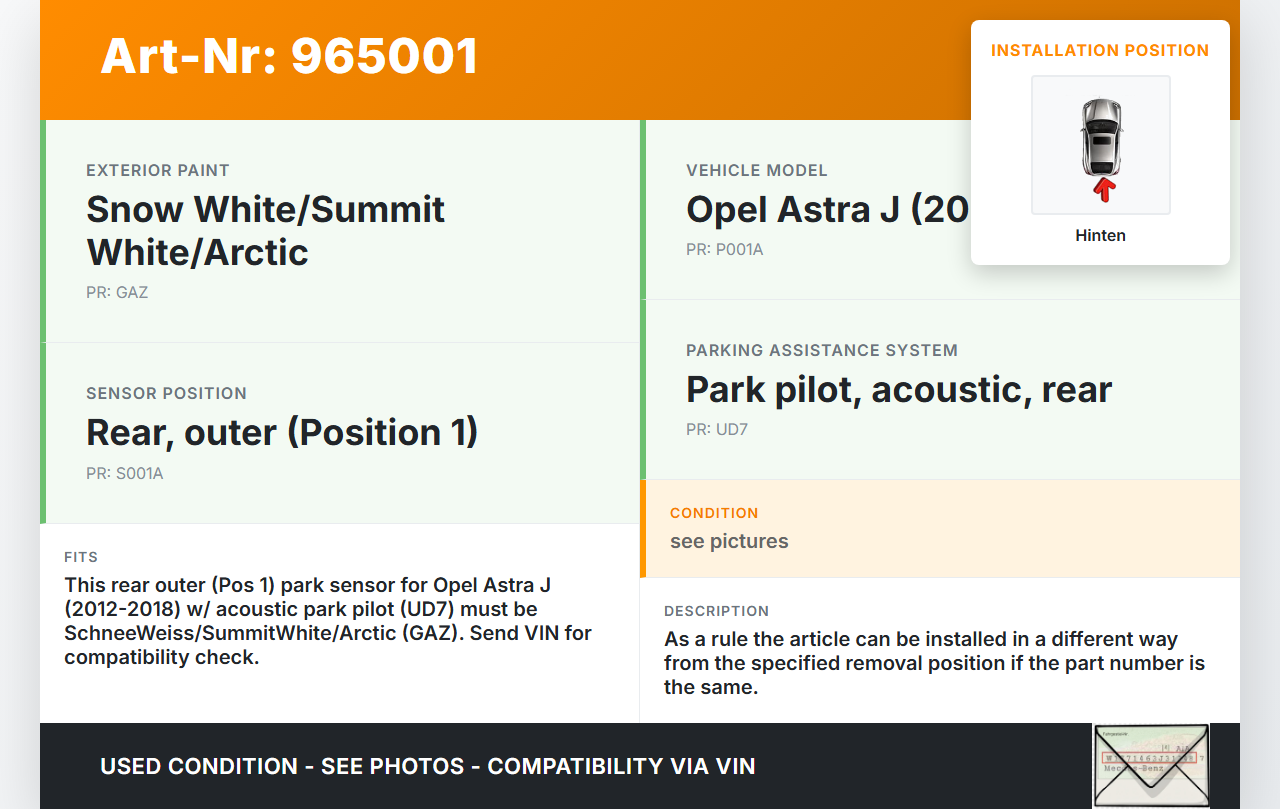The image size is (1280, 810).
Task: Click the FITS compatibility paragraph
Action: coord(328,621)
